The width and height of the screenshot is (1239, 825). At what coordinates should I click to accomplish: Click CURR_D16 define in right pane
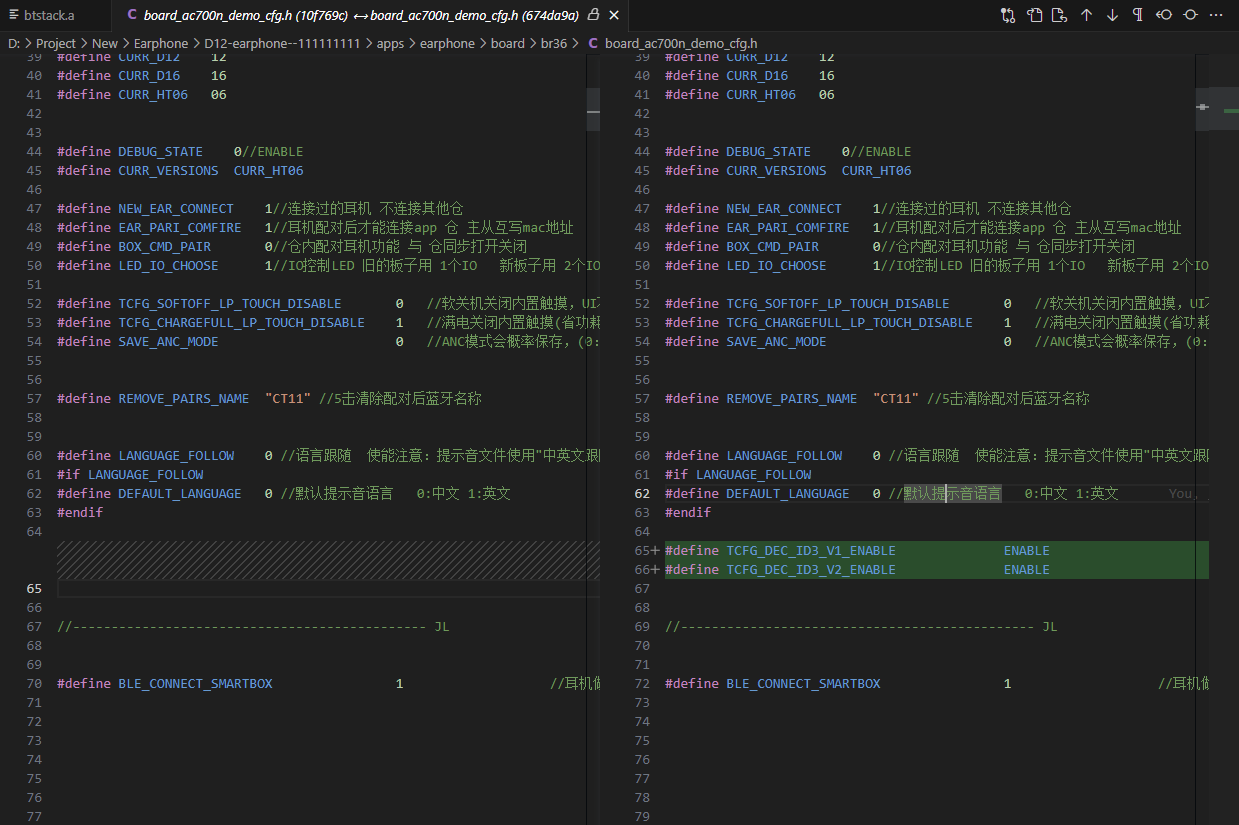pos(757,76)
